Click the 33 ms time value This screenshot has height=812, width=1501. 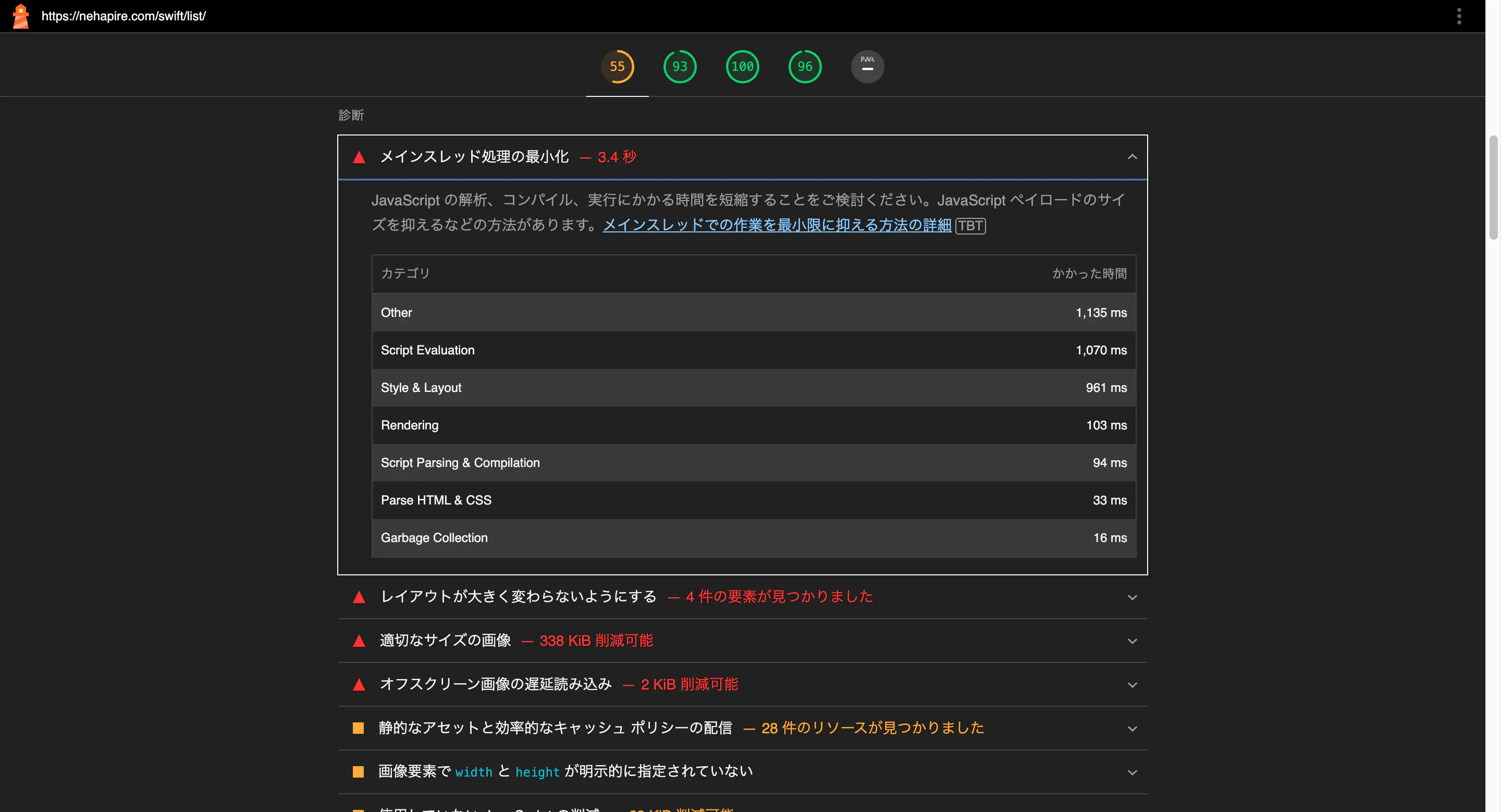1110,500
